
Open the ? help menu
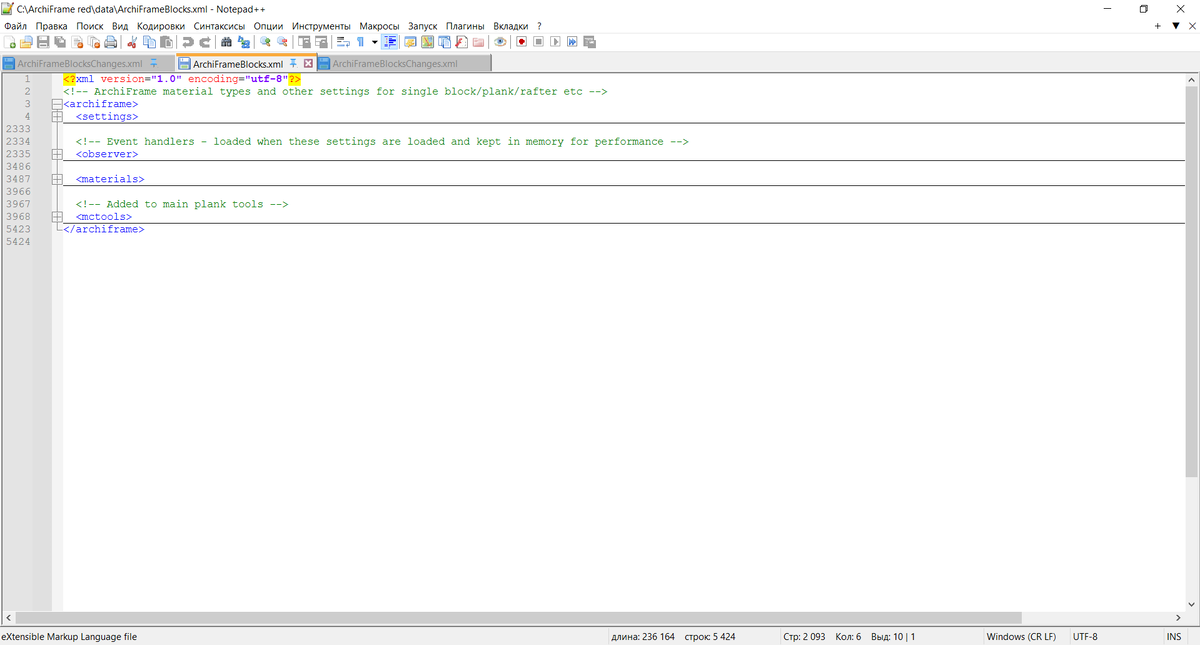click(539, 26)
